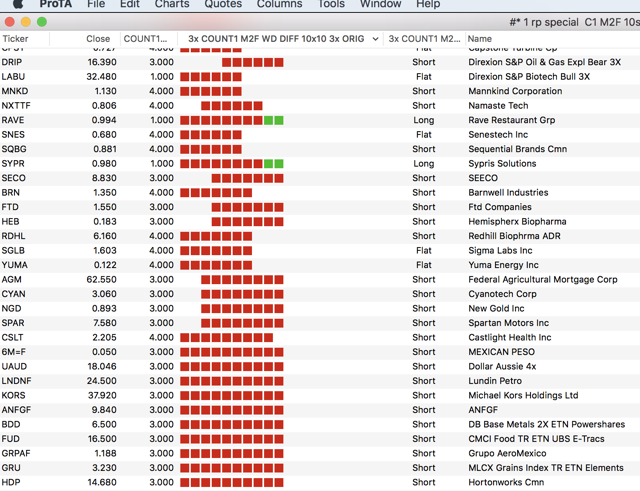Click close price 0.183 for HEB

point(104,222)
